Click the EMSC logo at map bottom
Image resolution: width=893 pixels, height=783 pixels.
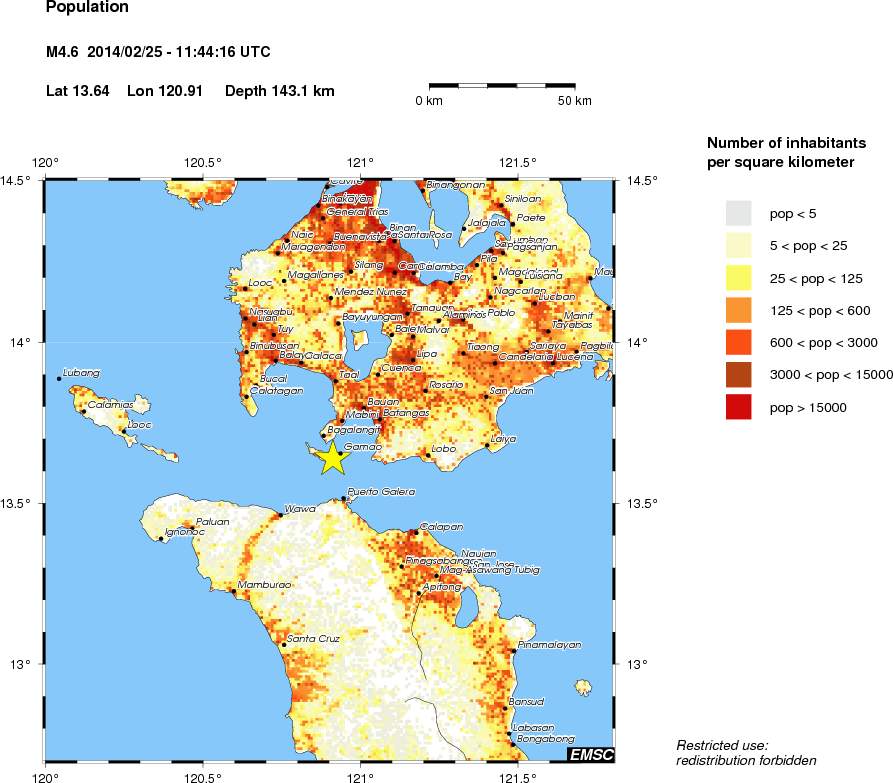tap(591, 755)
